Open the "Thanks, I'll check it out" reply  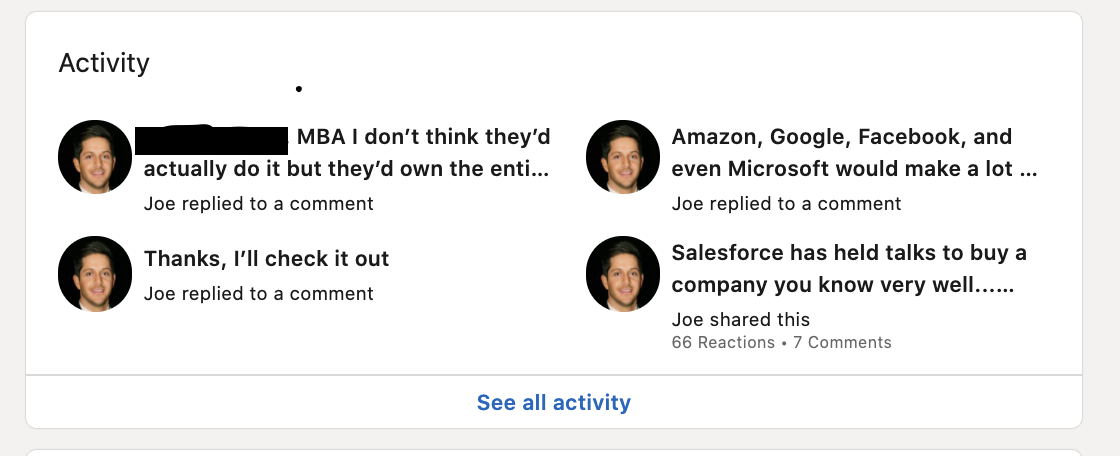pos(266,259)
